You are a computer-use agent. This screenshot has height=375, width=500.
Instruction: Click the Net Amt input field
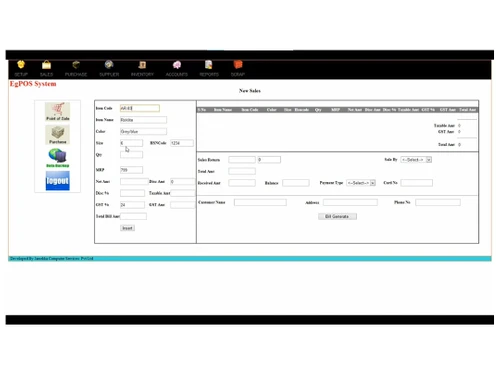tap(134, 182)
